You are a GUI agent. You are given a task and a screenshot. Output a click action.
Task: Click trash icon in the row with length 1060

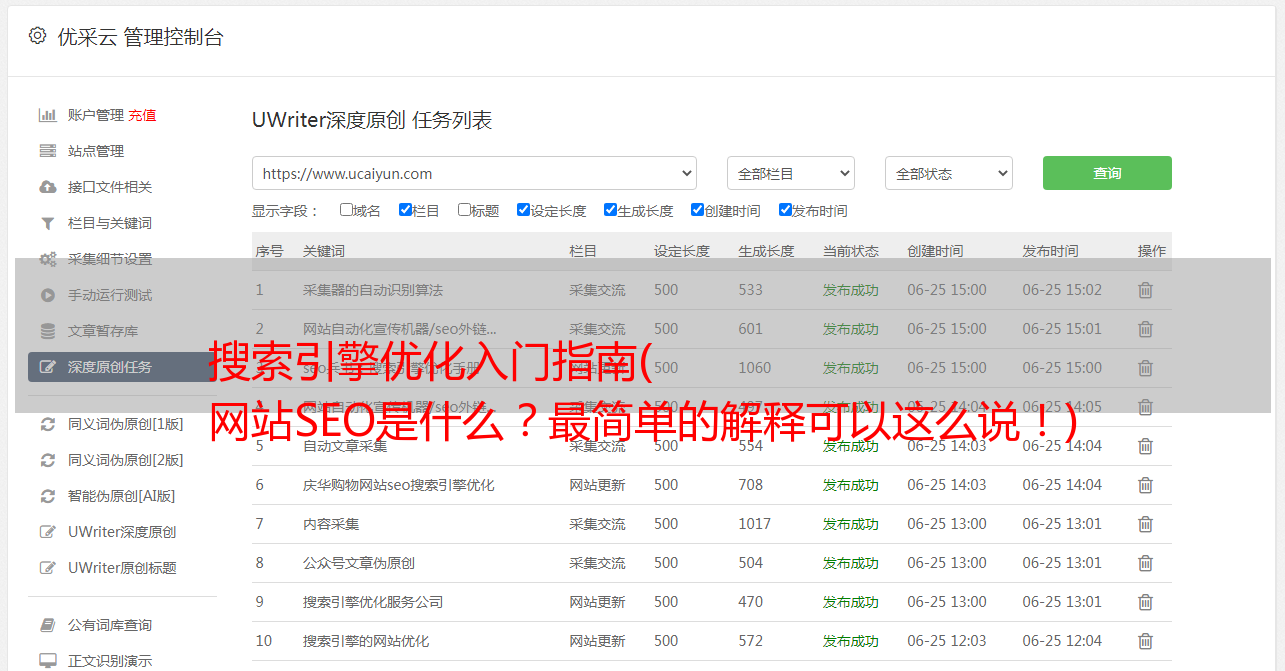(1145, 368)
